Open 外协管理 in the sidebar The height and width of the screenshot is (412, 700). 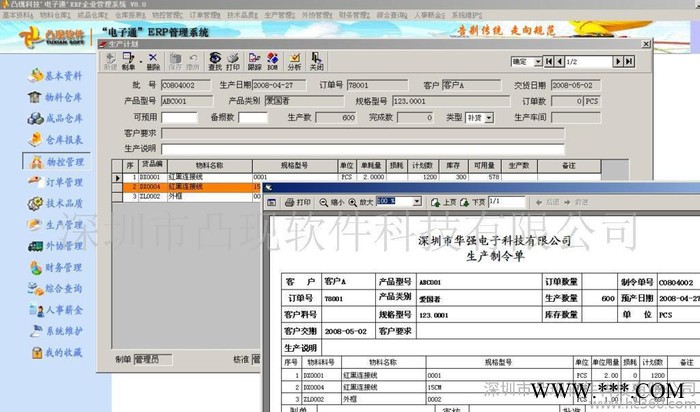point(55,246)
